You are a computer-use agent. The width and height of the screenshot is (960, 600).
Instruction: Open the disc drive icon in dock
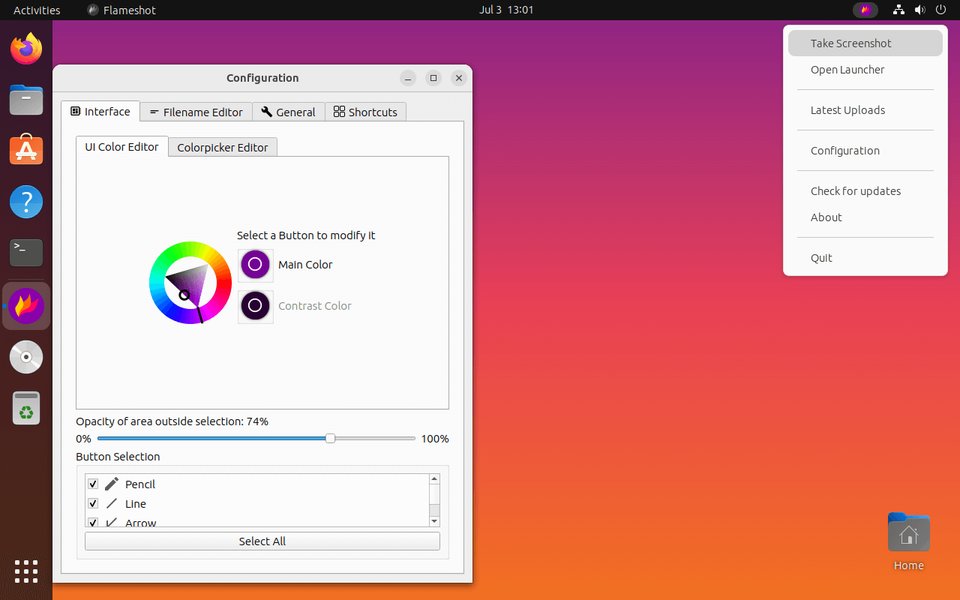click(x=26, y=357)
